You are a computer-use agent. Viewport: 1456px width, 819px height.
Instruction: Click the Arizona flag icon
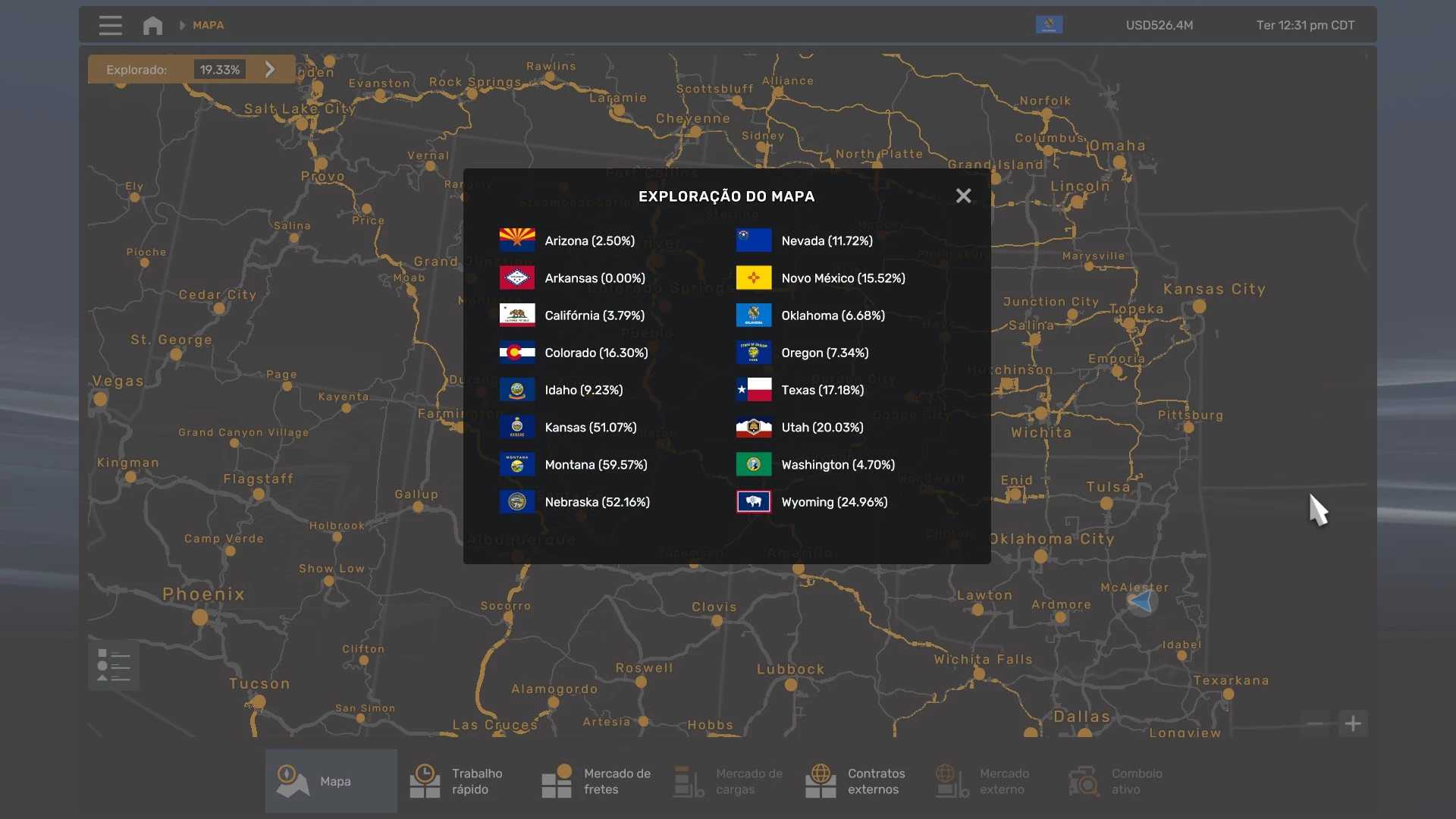517,240
